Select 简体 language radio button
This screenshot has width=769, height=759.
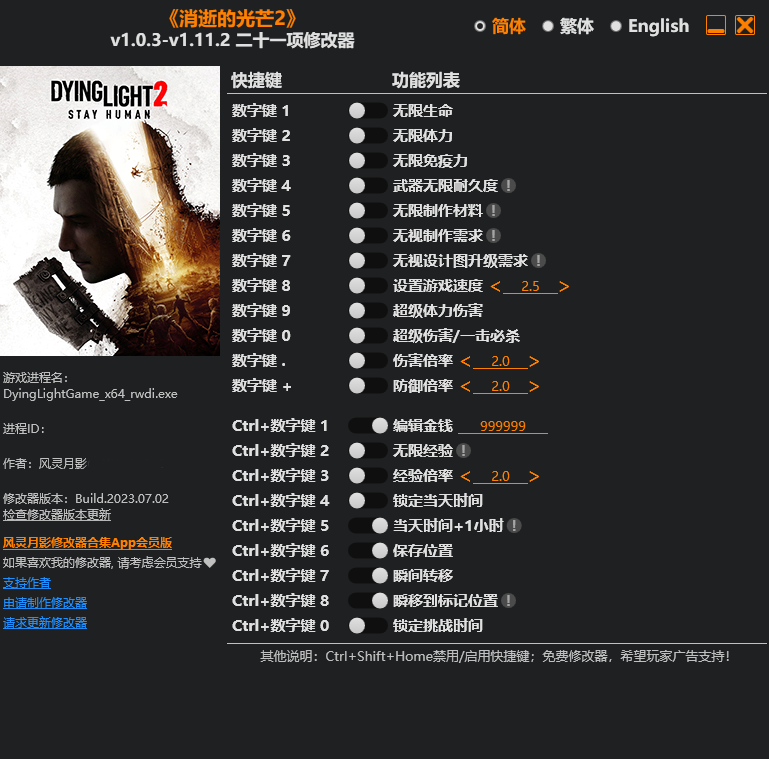click(x=480, y=26)
